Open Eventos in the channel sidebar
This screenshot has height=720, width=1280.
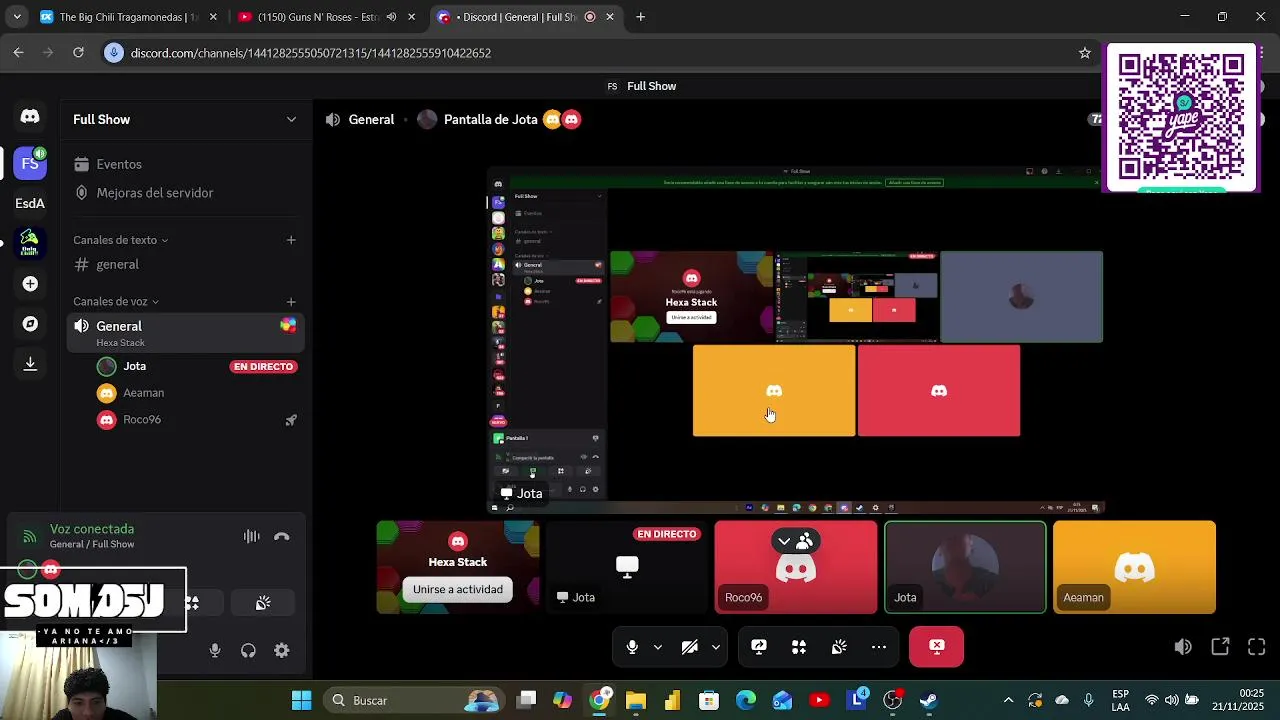click(x=119, y=164)
